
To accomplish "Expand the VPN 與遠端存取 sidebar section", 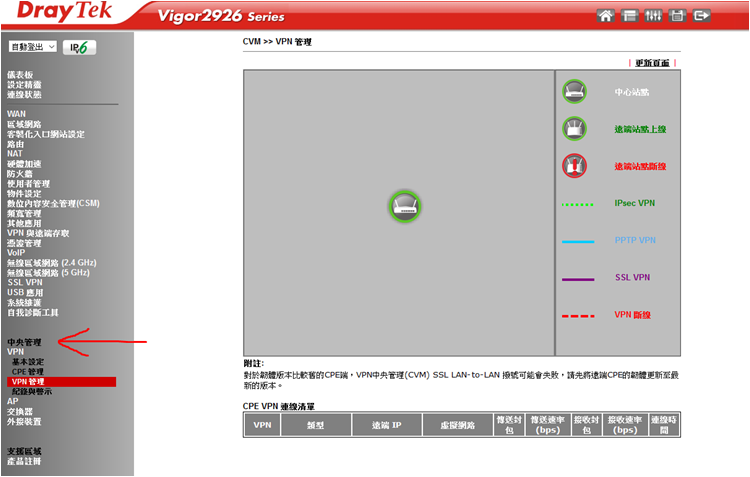I will pyautogui.click(x=38, y=233).
